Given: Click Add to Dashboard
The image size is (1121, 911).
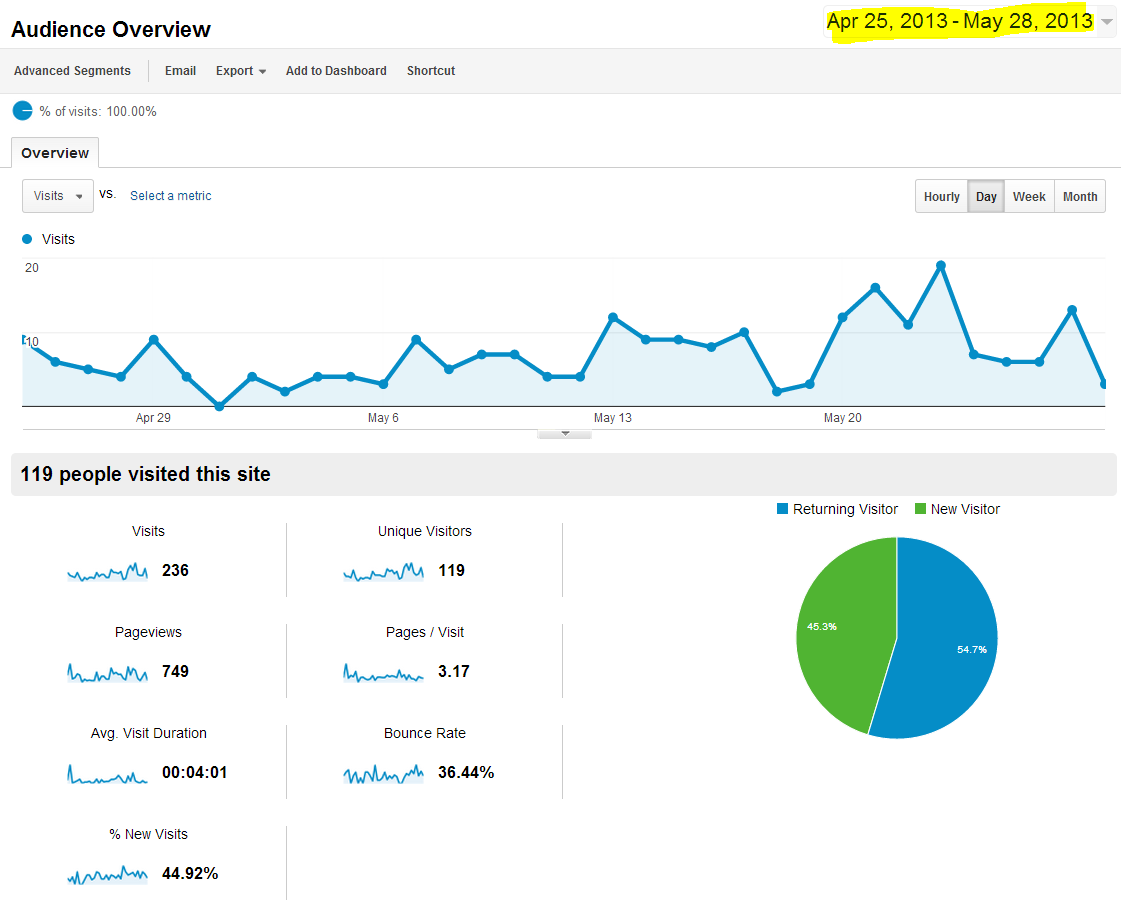Looking at the screenshot, I should pyautogui.click(x=336, y=71).
